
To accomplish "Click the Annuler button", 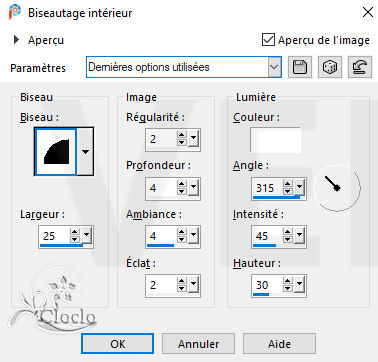I will [198, 344].
